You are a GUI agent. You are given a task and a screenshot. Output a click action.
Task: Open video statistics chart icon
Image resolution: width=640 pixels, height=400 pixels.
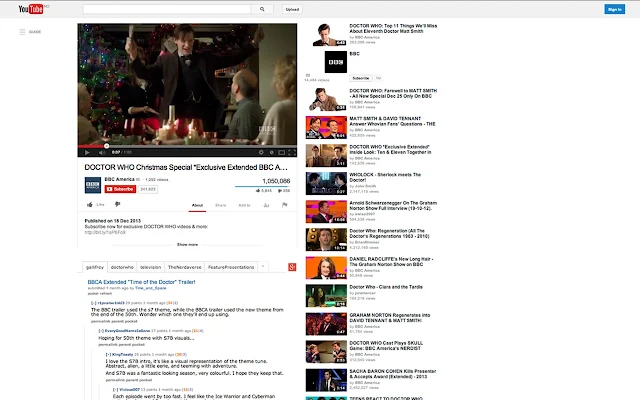click(266, 205)
